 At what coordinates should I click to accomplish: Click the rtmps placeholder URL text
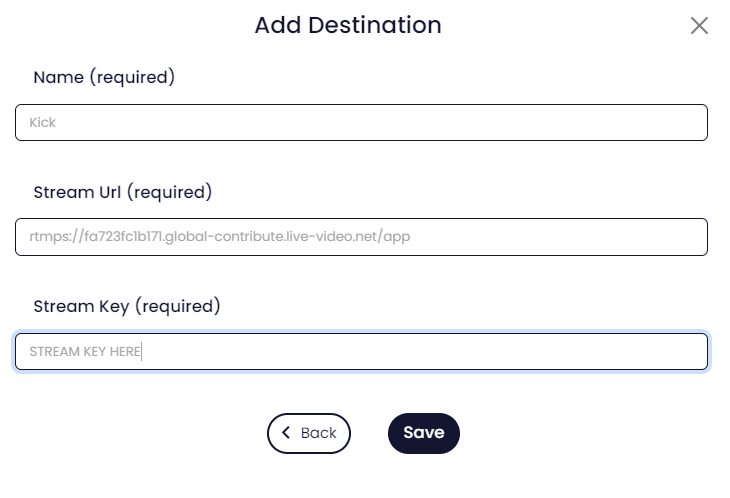220,237
